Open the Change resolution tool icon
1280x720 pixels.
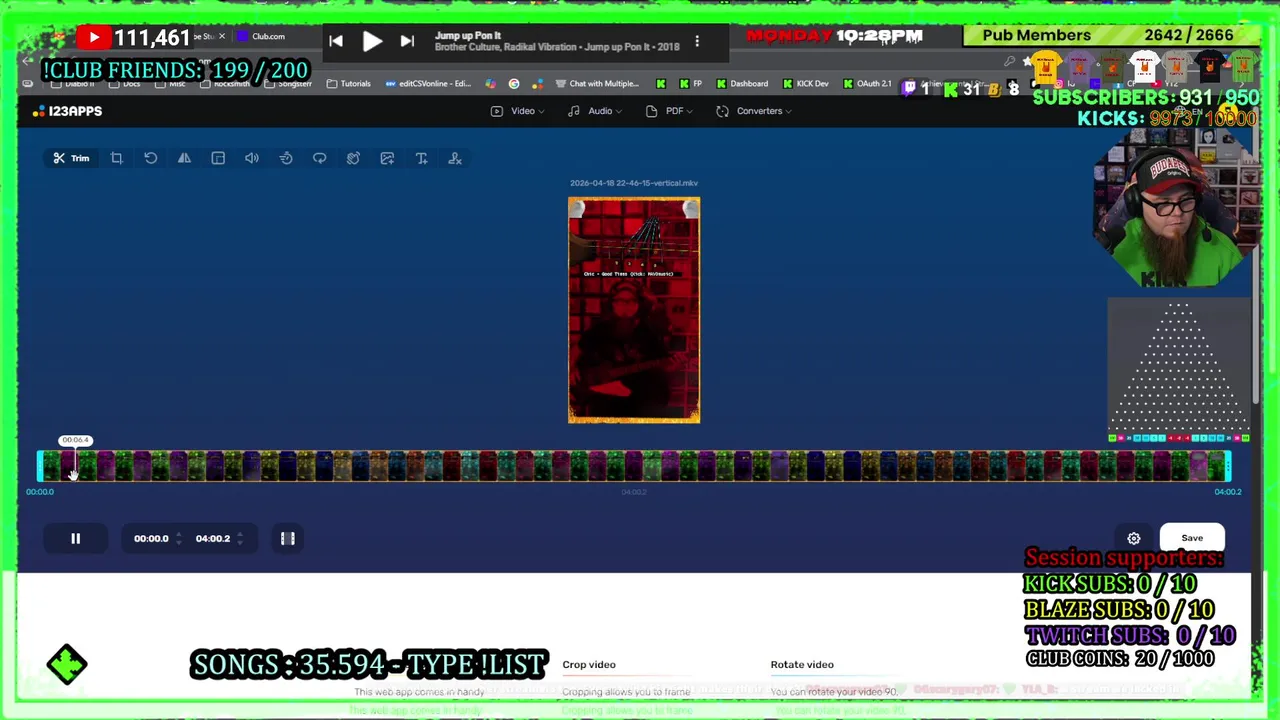[218, 158]
